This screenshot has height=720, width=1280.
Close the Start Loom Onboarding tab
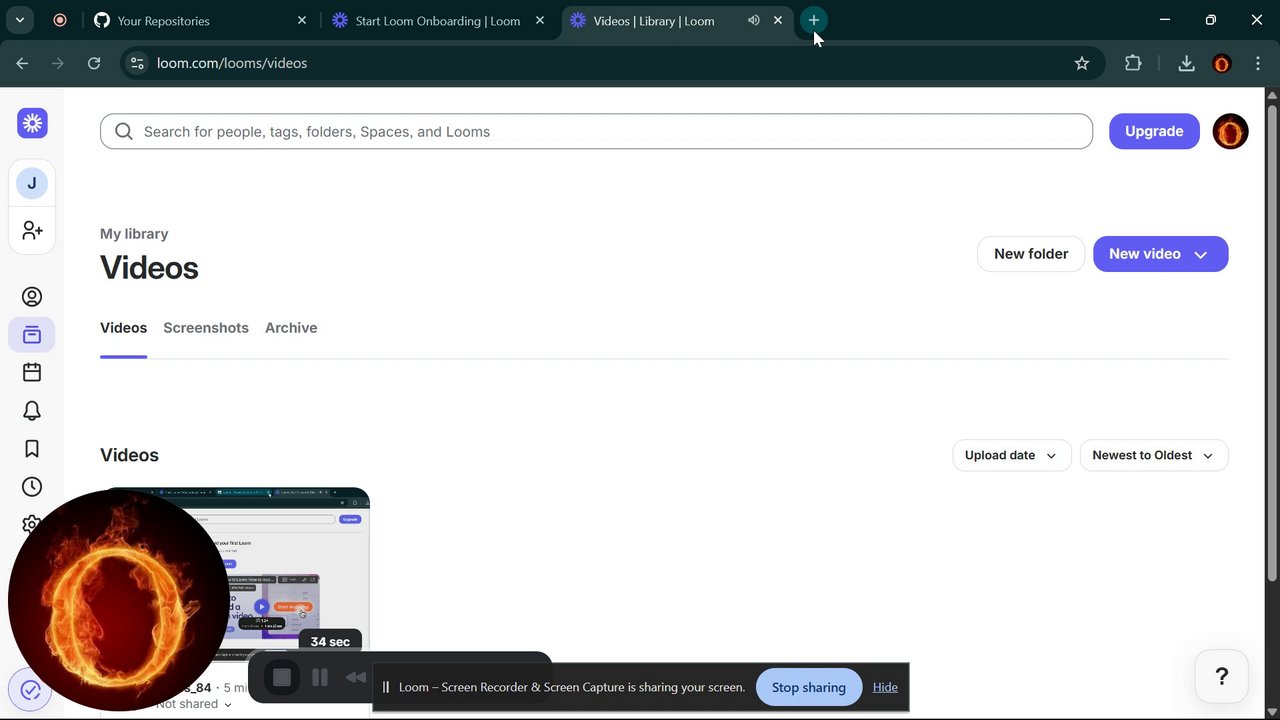[x=540, y=20]
